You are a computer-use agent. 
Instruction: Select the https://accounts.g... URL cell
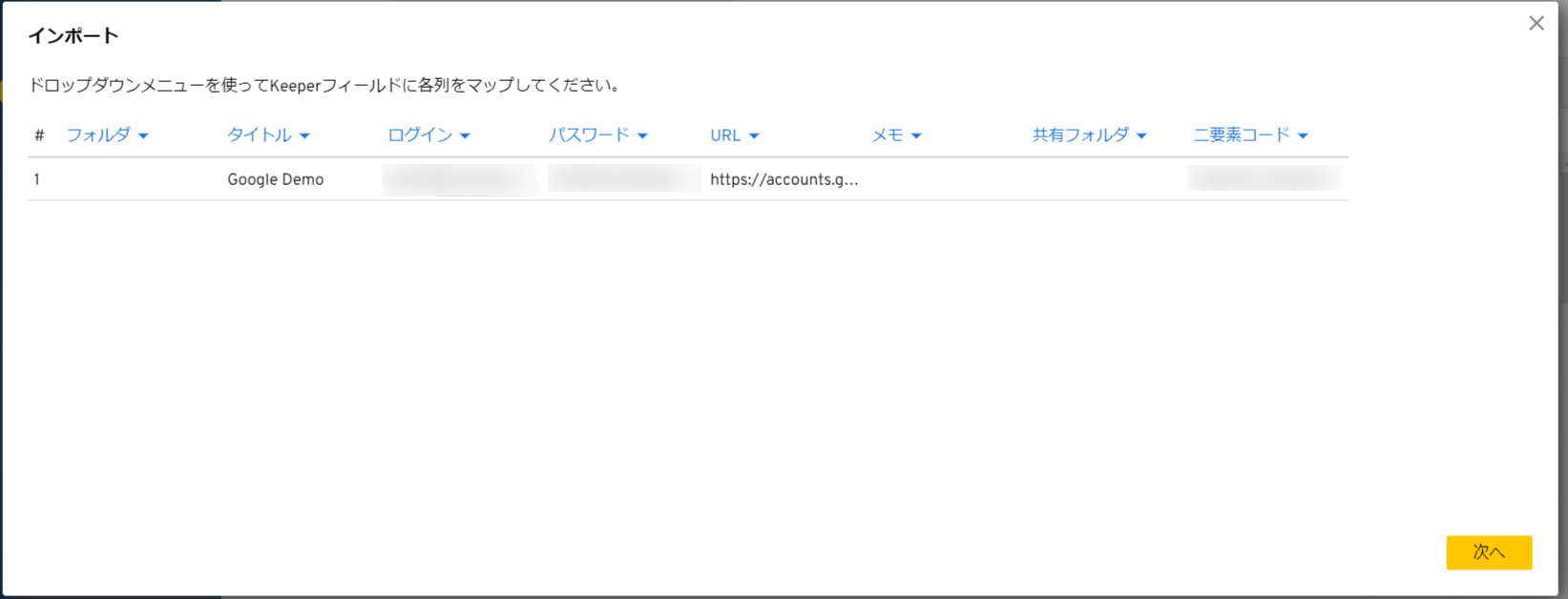[784, 179]
